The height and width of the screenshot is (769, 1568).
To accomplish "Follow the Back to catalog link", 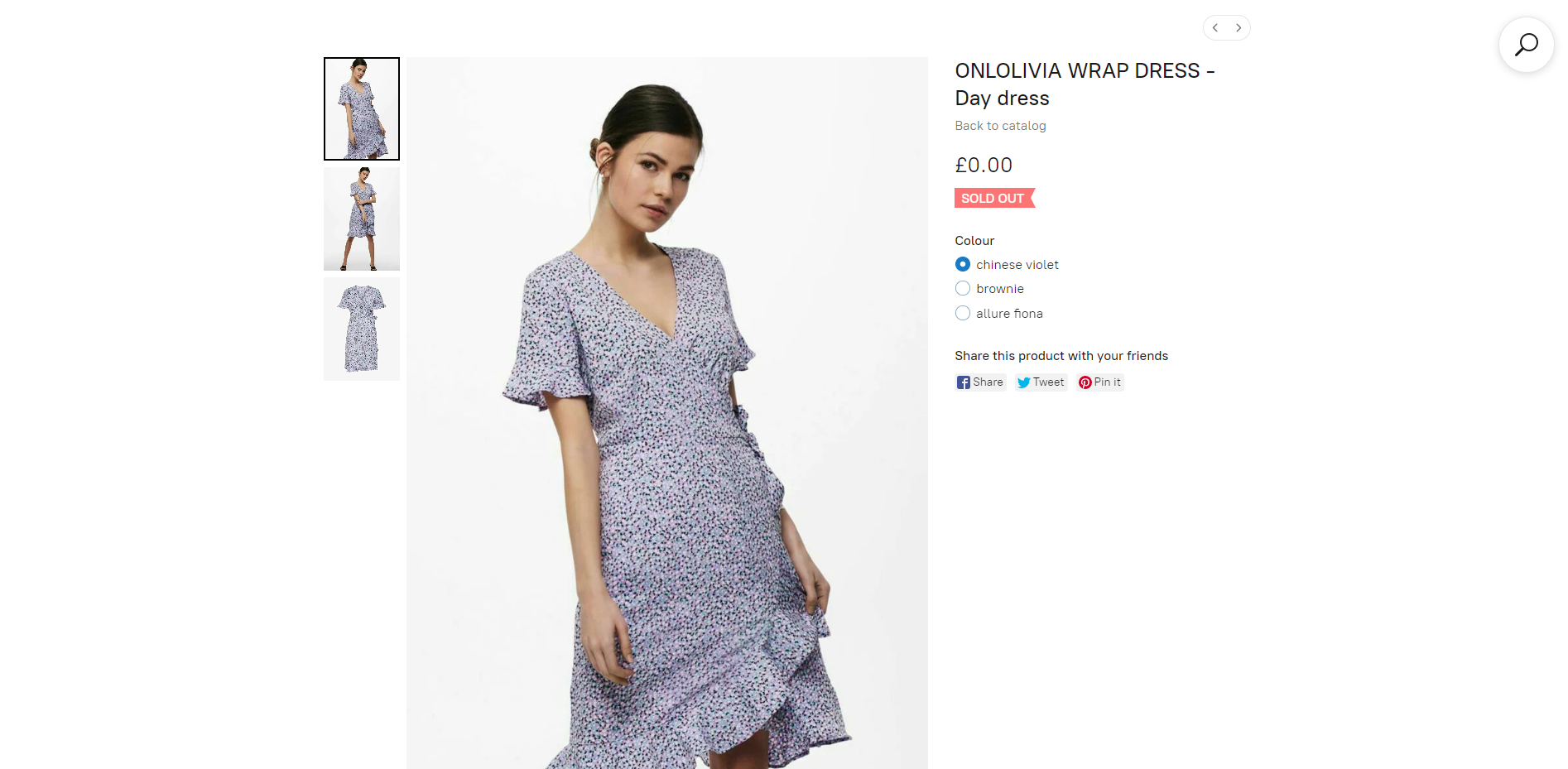I will [x=1000, y=126].
